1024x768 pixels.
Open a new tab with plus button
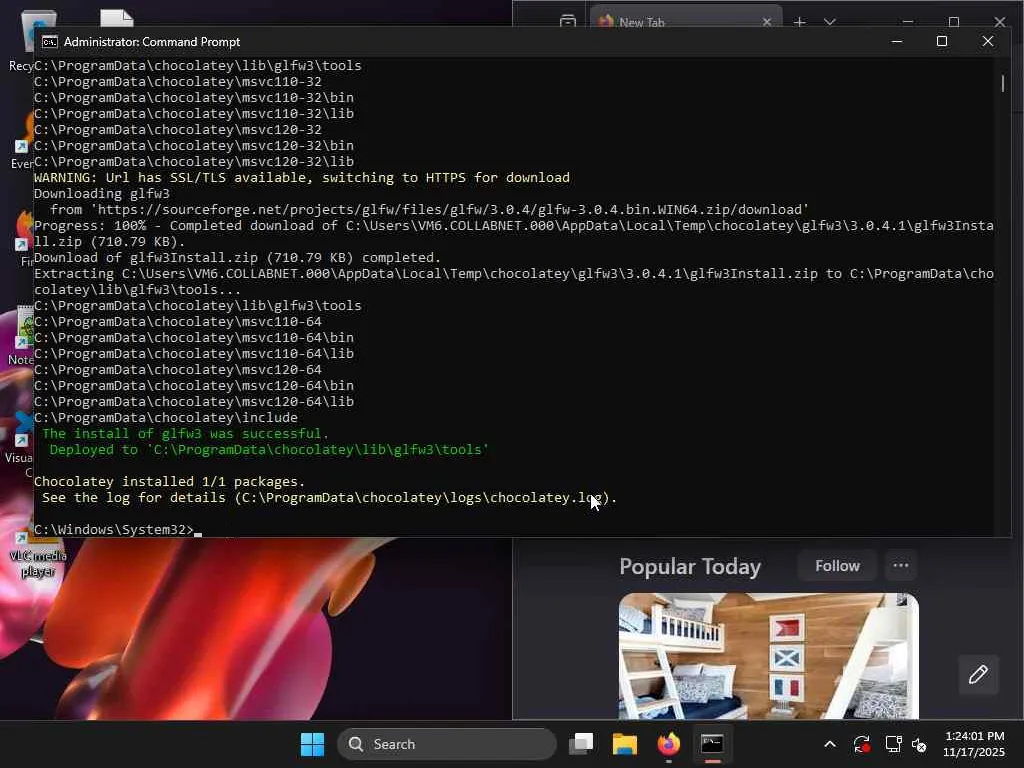(799, 22)
